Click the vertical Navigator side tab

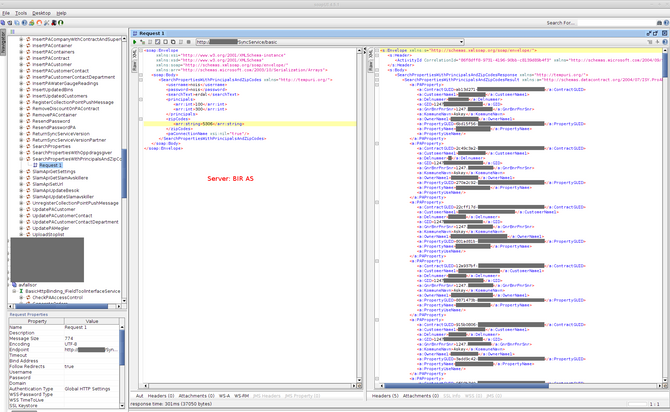click(x=3, y=41)
